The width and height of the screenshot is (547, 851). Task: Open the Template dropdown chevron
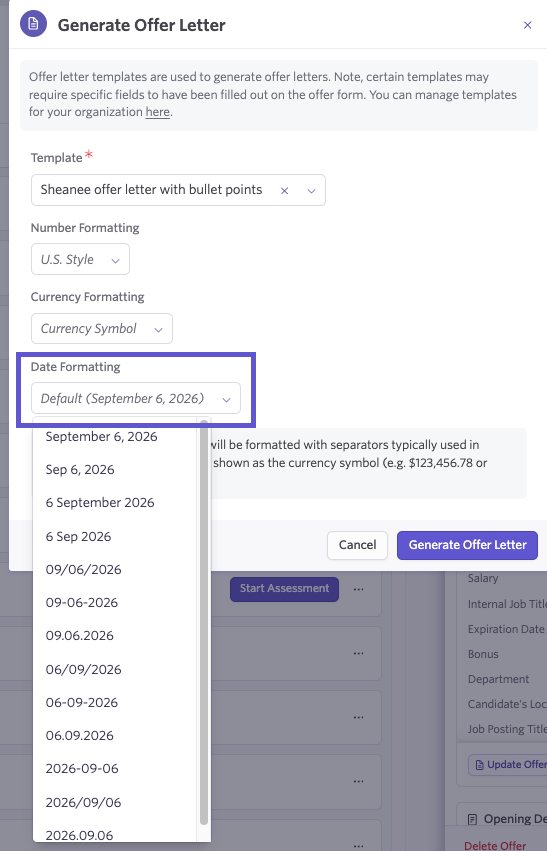click(x=311, y=190)
